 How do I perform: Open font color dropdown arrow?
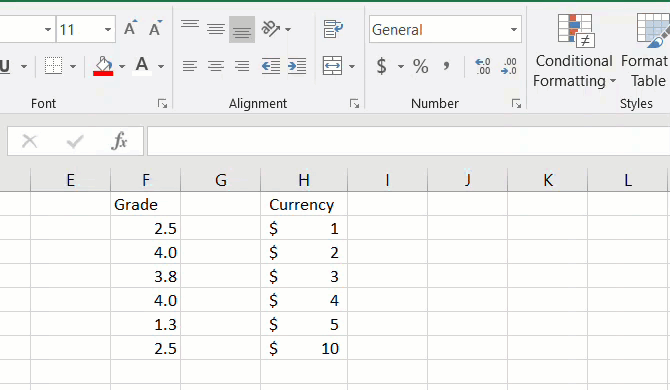click(x=161, y=66)
